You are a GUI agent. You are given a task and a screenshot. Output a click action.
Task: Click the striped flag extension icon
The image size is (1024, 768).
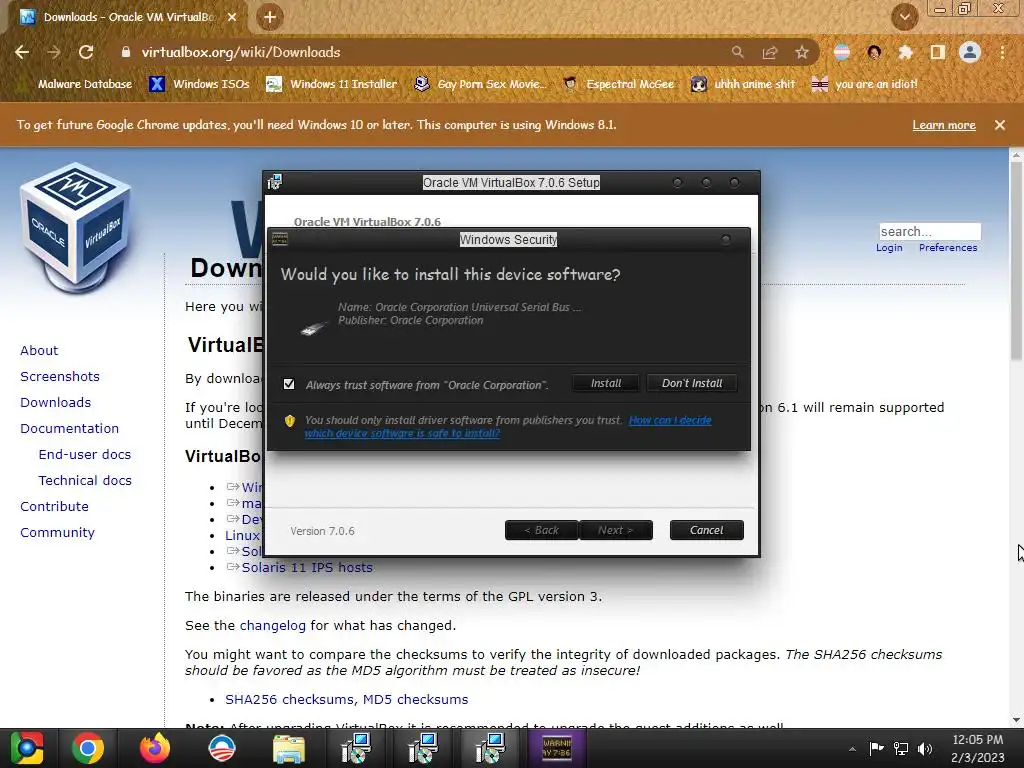[842, 52]
